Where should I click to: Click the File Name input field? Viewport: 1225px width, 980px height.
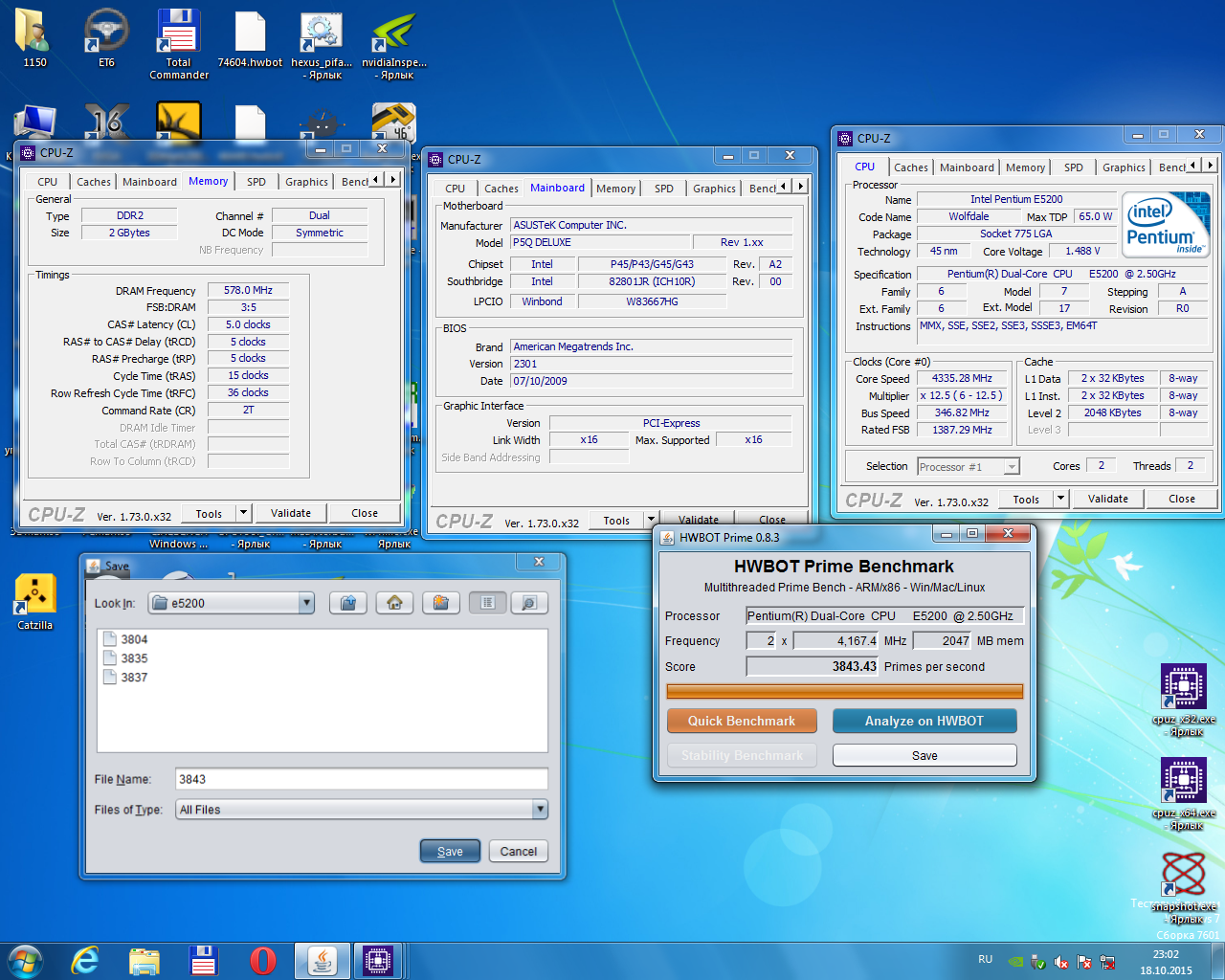362,779
